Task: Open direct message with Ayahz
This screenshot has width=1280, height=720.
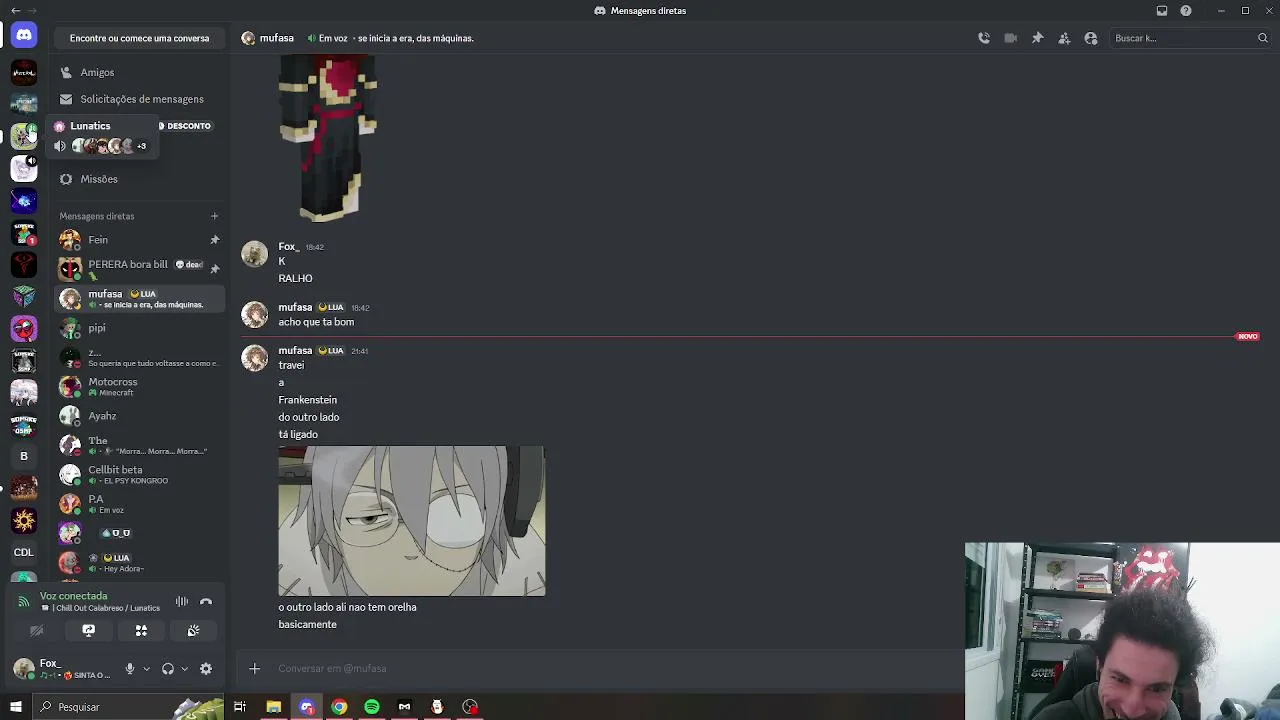Action: [139, 416]
